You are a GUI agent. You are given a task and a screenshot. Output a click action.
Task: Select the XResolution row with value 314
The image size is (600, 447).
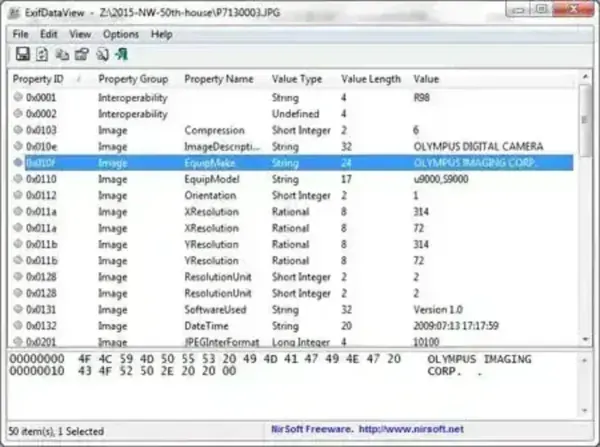[x=293, y=212]
